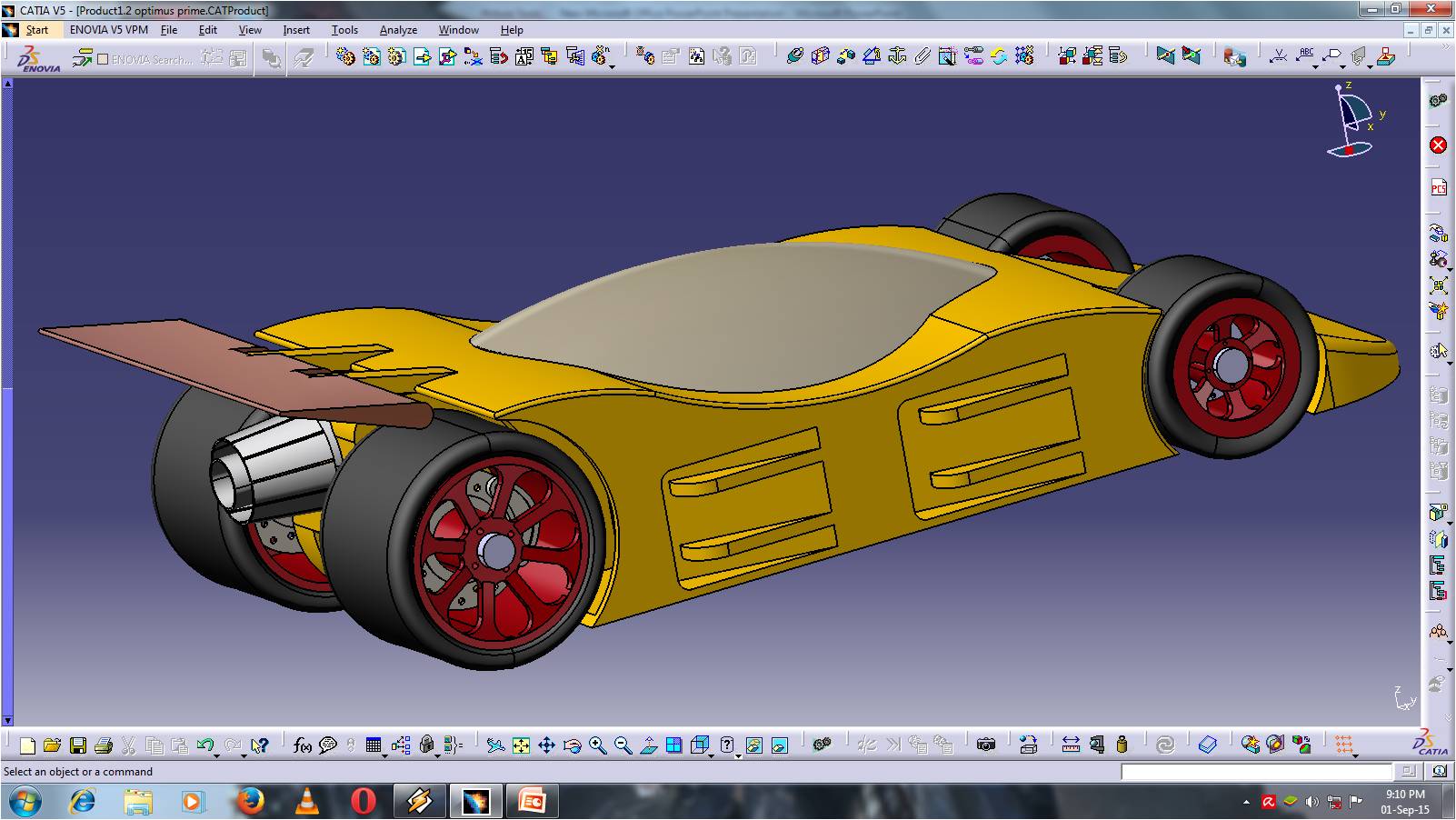Viewport: 1456px width, 820px height.
Task: Click the New file icon
Action: pos(27,745)
